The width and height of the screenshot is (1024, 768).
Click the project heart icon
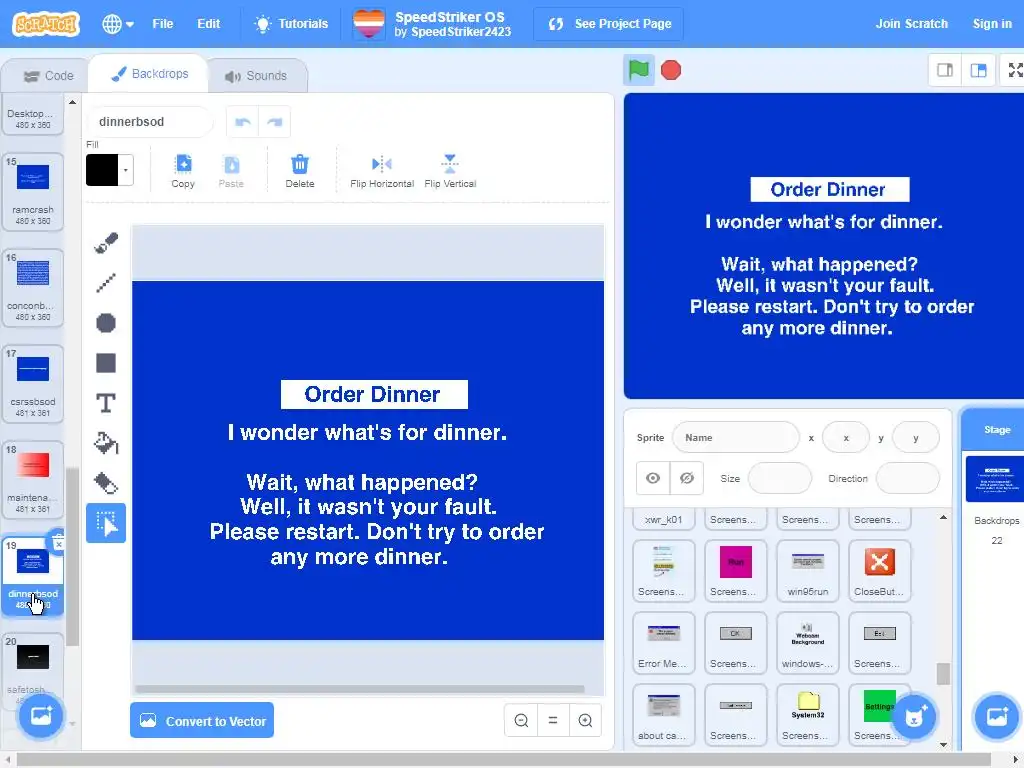[x=368, y=24]
